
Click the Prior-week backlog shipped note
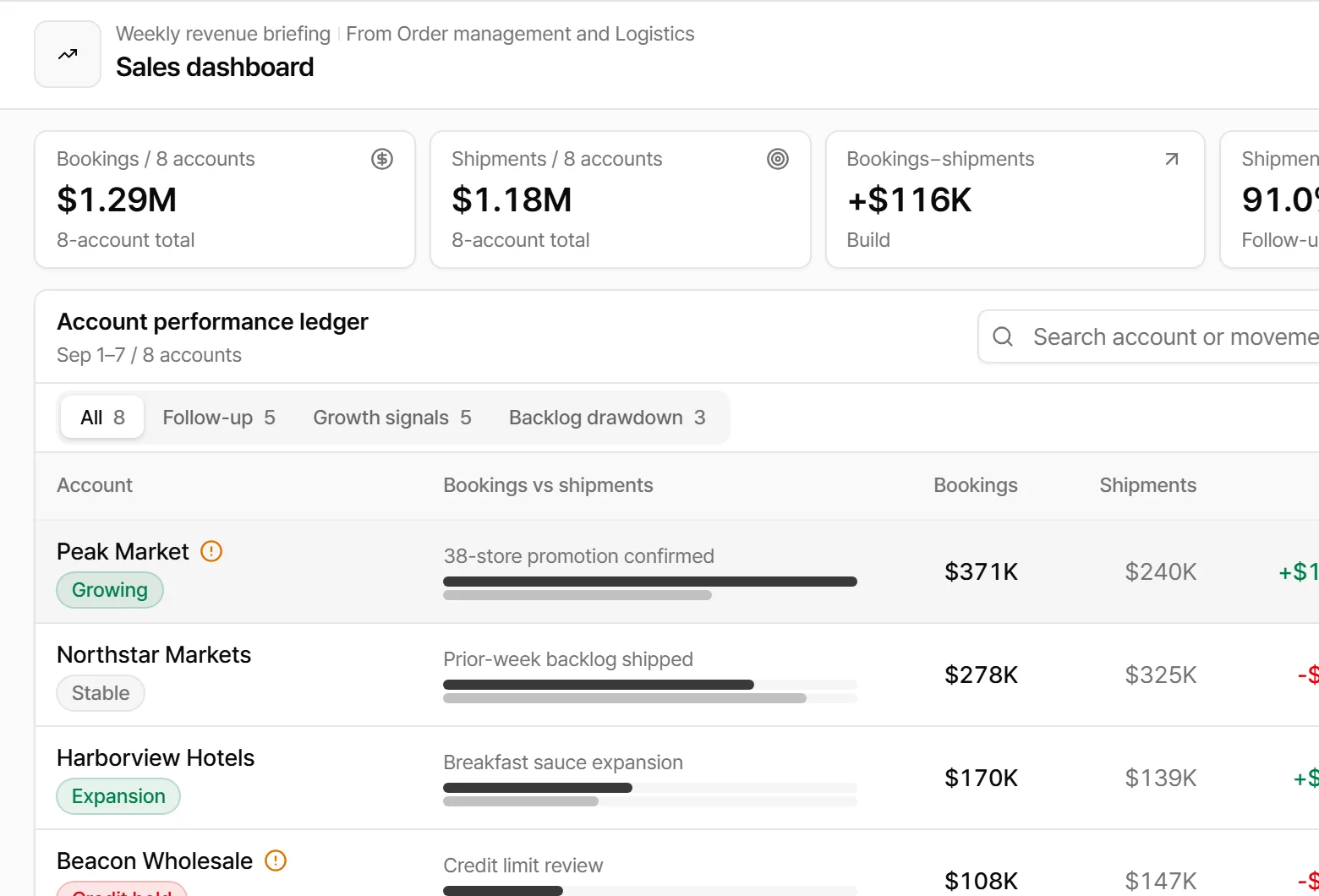568,659
